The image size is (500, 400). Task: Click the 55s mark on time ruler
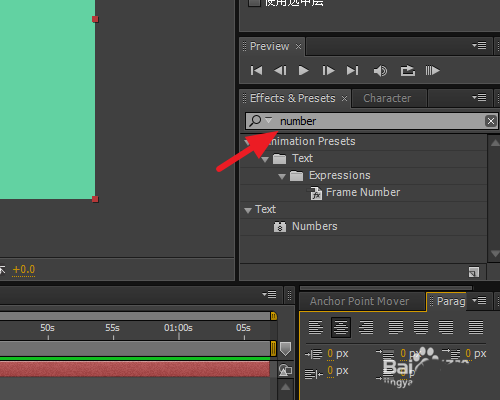112,328
